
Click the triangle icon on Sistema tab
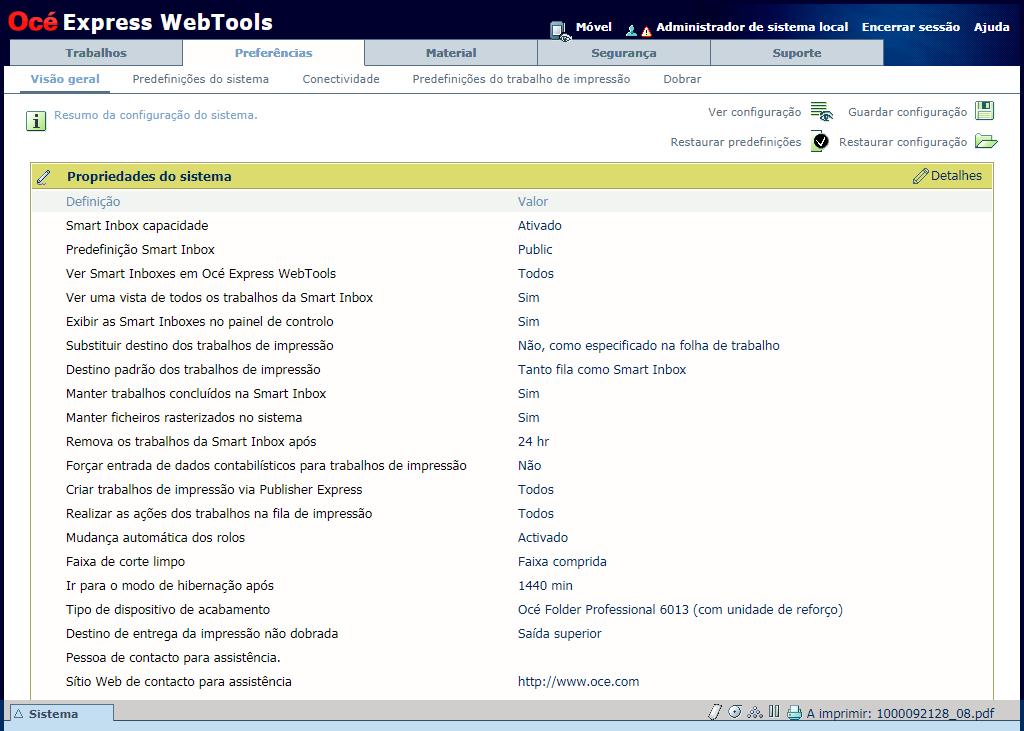(18, 714)
